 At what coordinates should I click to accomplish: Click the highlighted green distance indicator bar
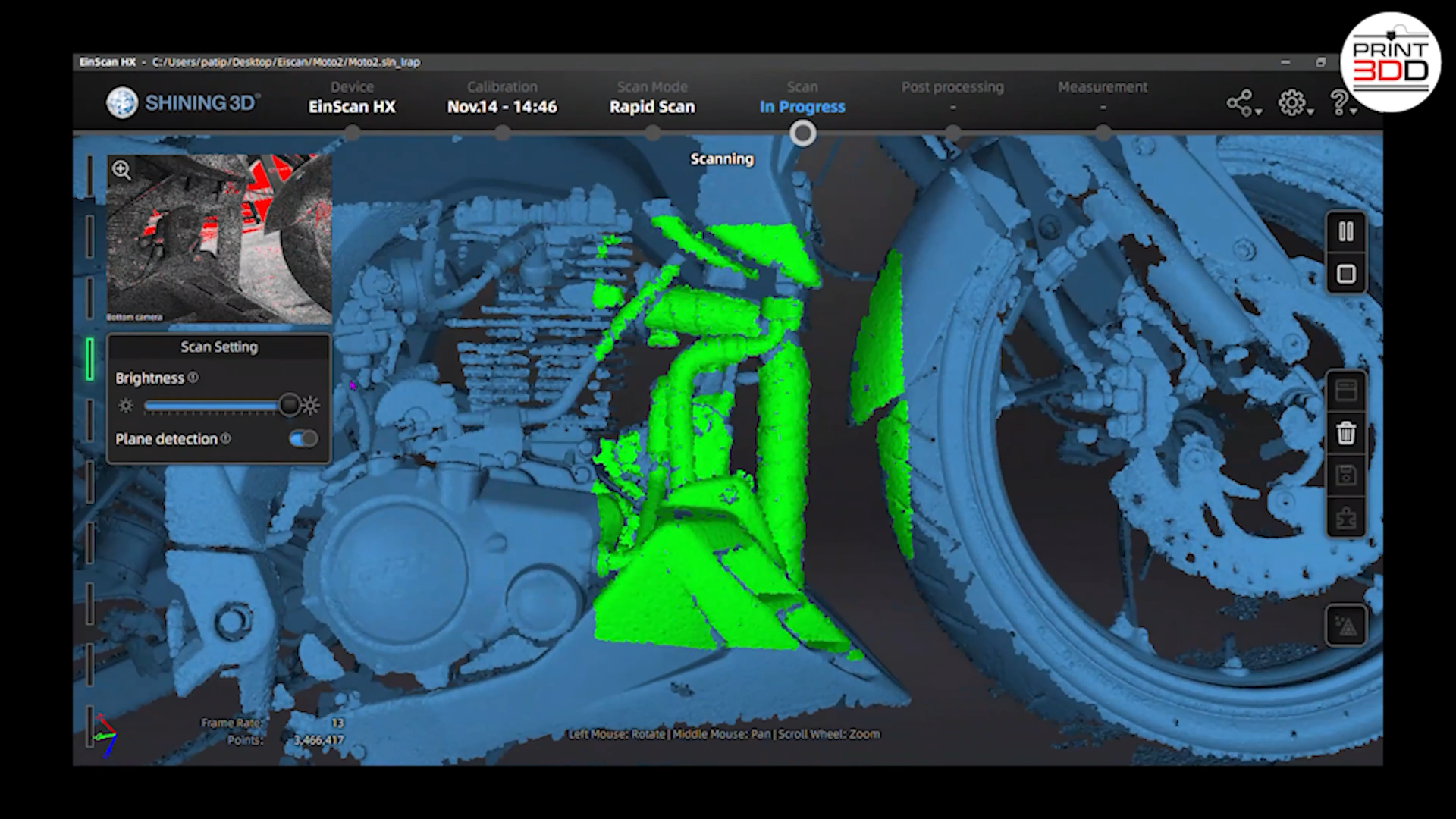tap(89, 359)
